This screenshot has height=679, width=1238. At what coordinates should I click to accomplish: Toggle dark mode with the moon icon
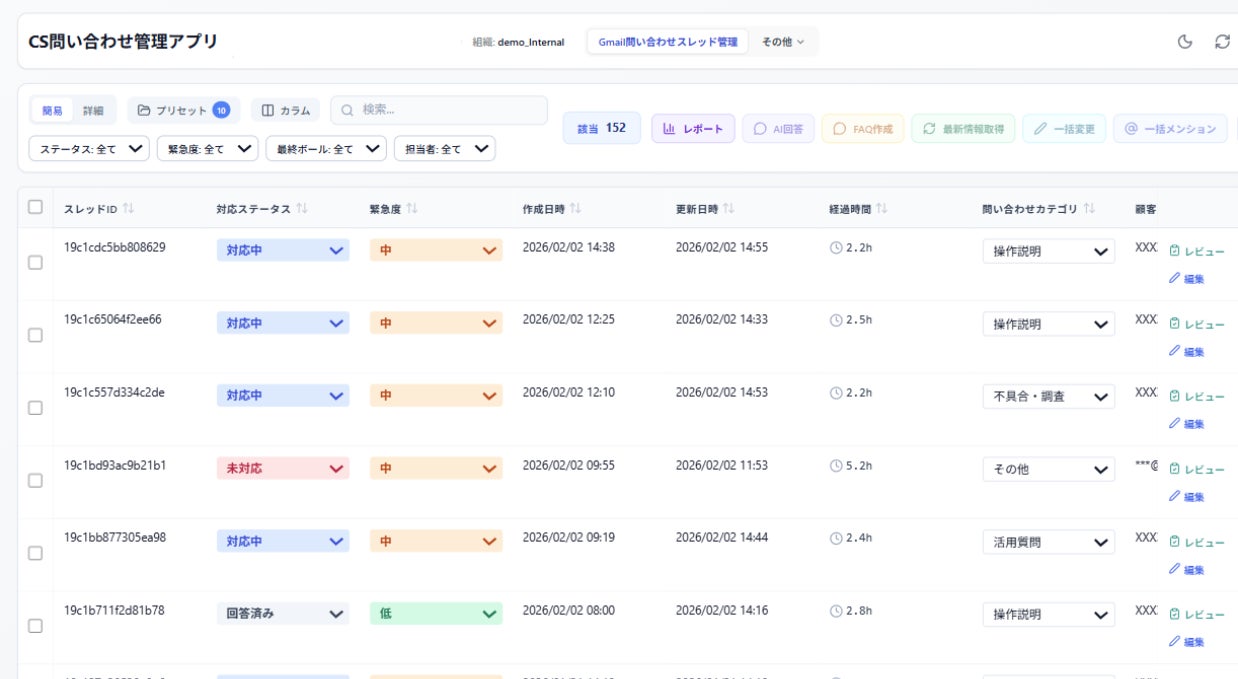point(1185,42)
